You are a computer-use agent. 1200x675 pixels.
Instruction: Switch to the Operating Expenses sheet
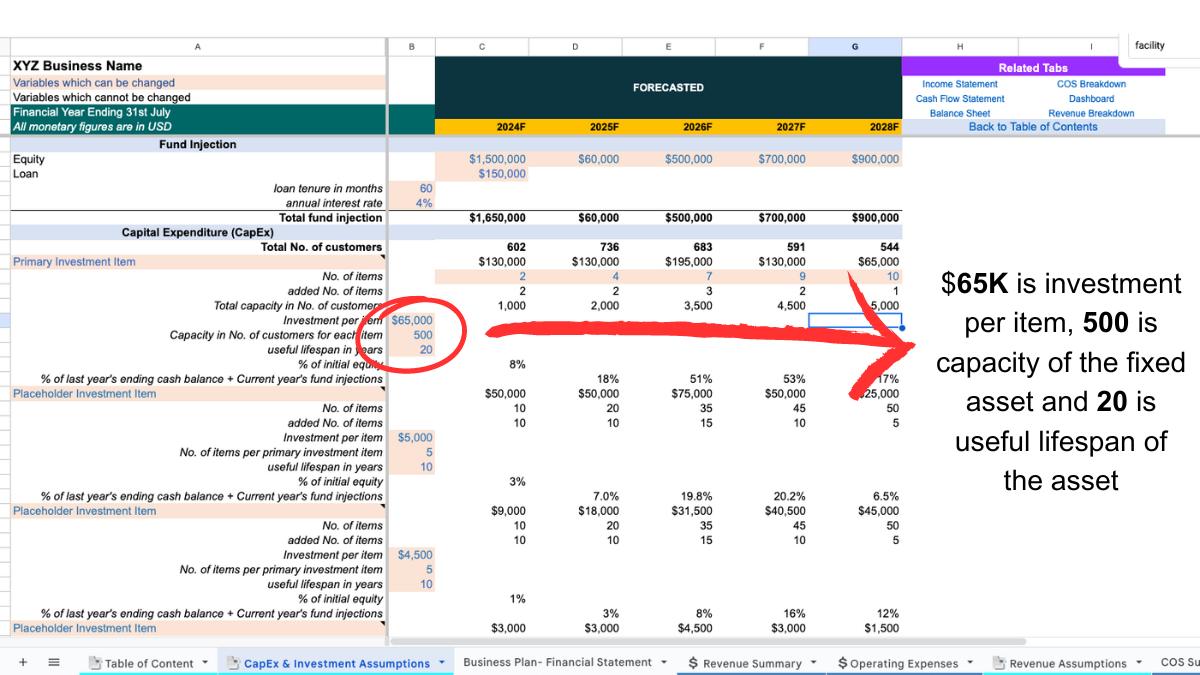(x=905, y=663)
